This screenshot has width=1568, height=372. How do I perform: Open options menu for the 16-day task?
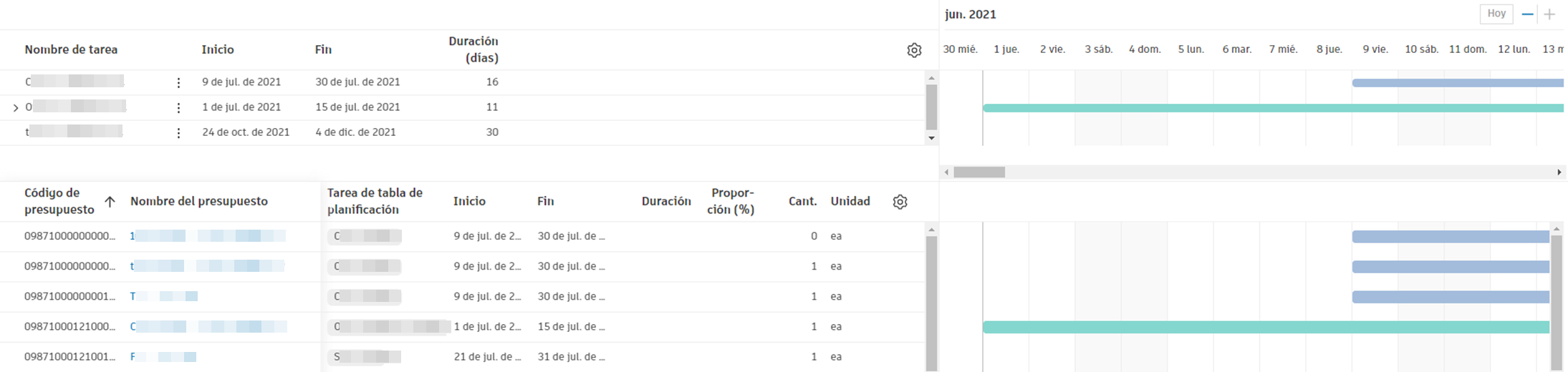[178, 83]
